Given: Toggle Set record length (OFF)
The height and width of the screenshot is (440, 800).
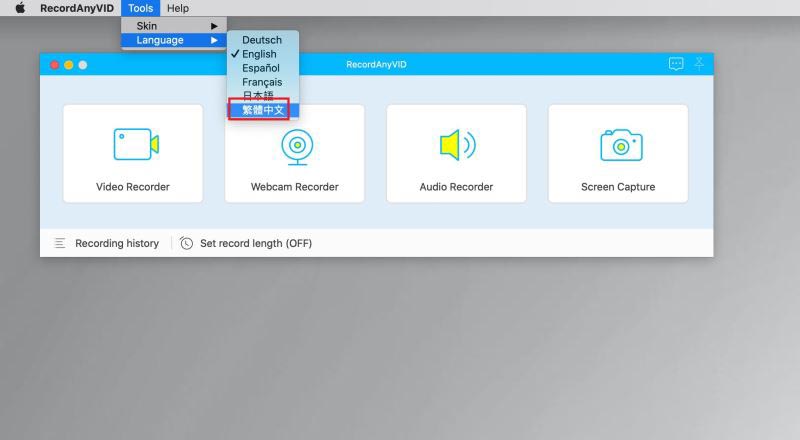Looking at the screenshot, I should [256, 243].
